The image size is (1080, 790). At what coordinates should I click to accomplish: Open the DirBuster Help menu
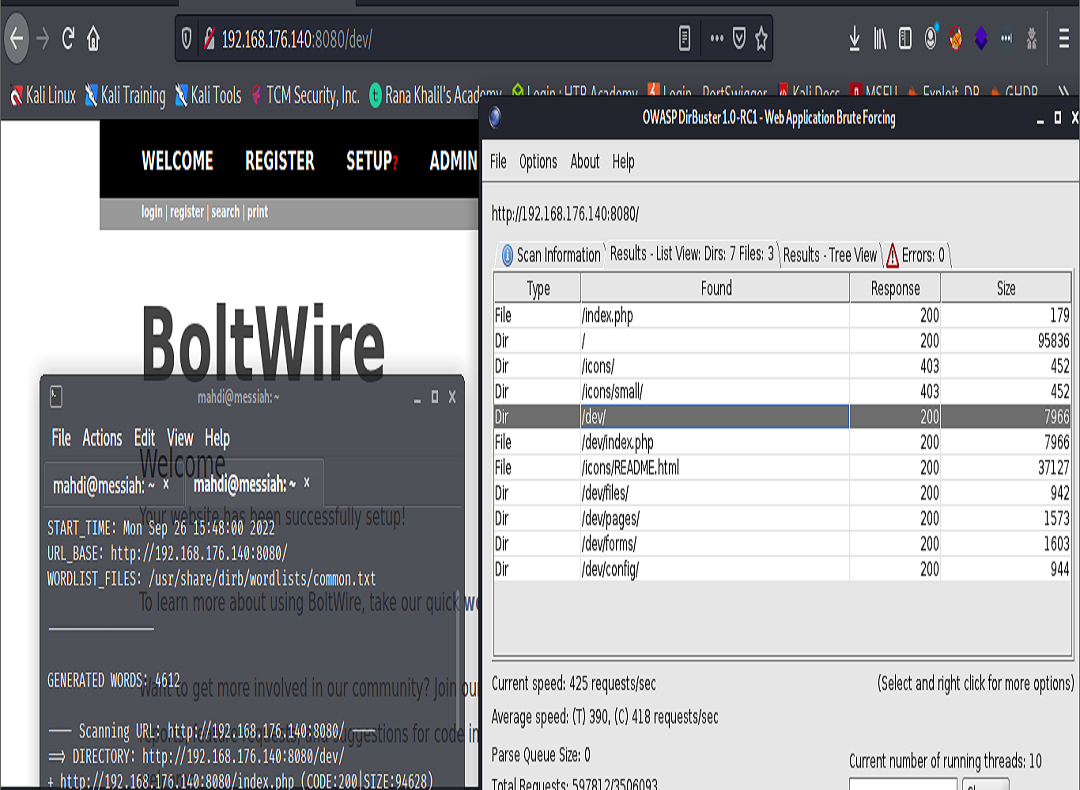(x=623, y=161)
